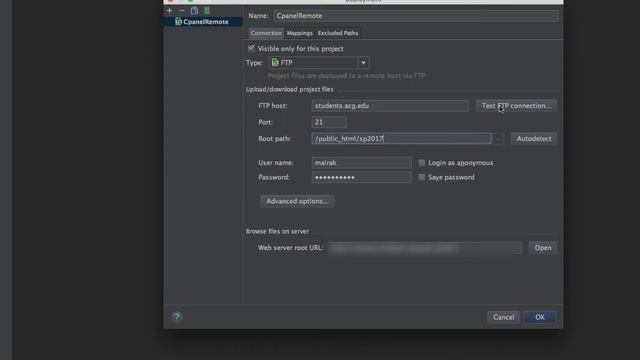Remove selected server using minus icon
Viewport: 640px width, 360px height.
(x=182, y=11)
